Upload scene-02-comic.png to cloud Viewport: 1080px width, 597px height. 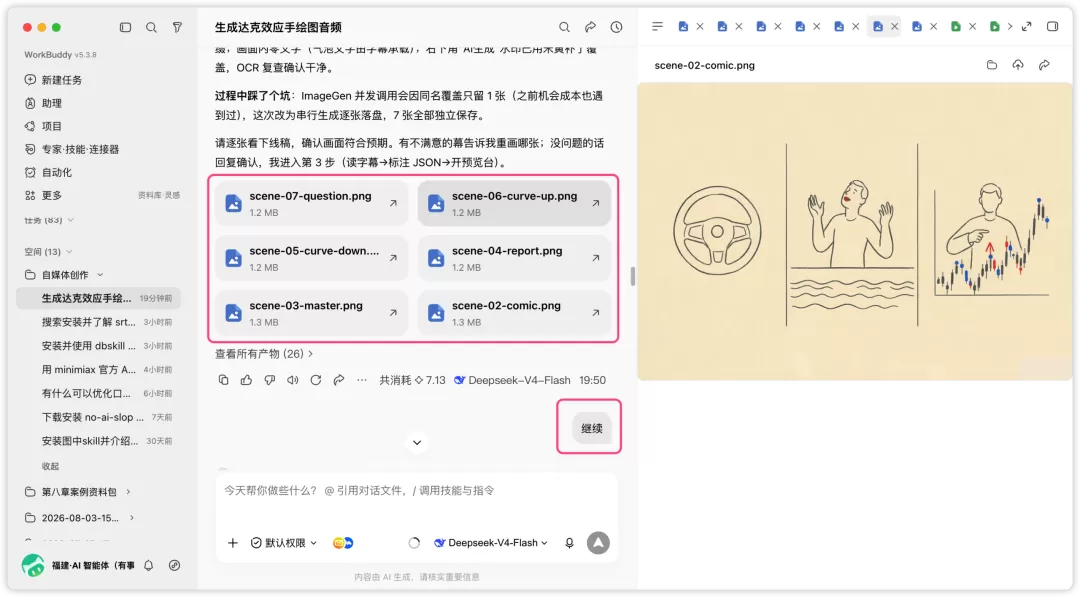point(1018,65)
